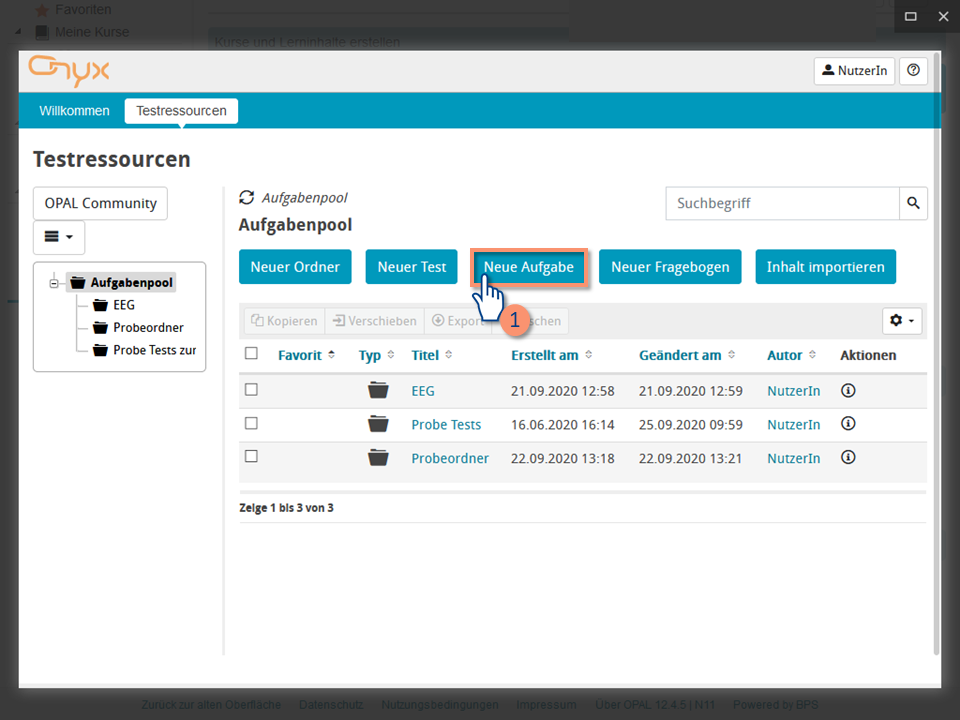Click the EEG folder icon in tree
The image size is (960, 720).
(x=100, y=305)
